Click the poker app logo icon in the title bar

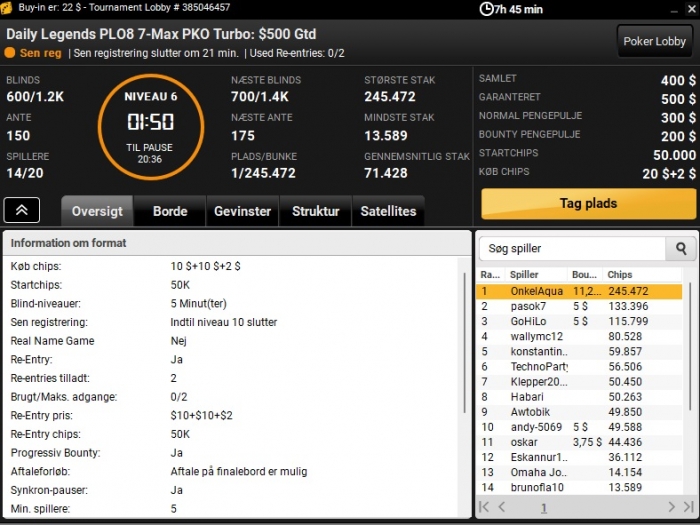[7, 8]
